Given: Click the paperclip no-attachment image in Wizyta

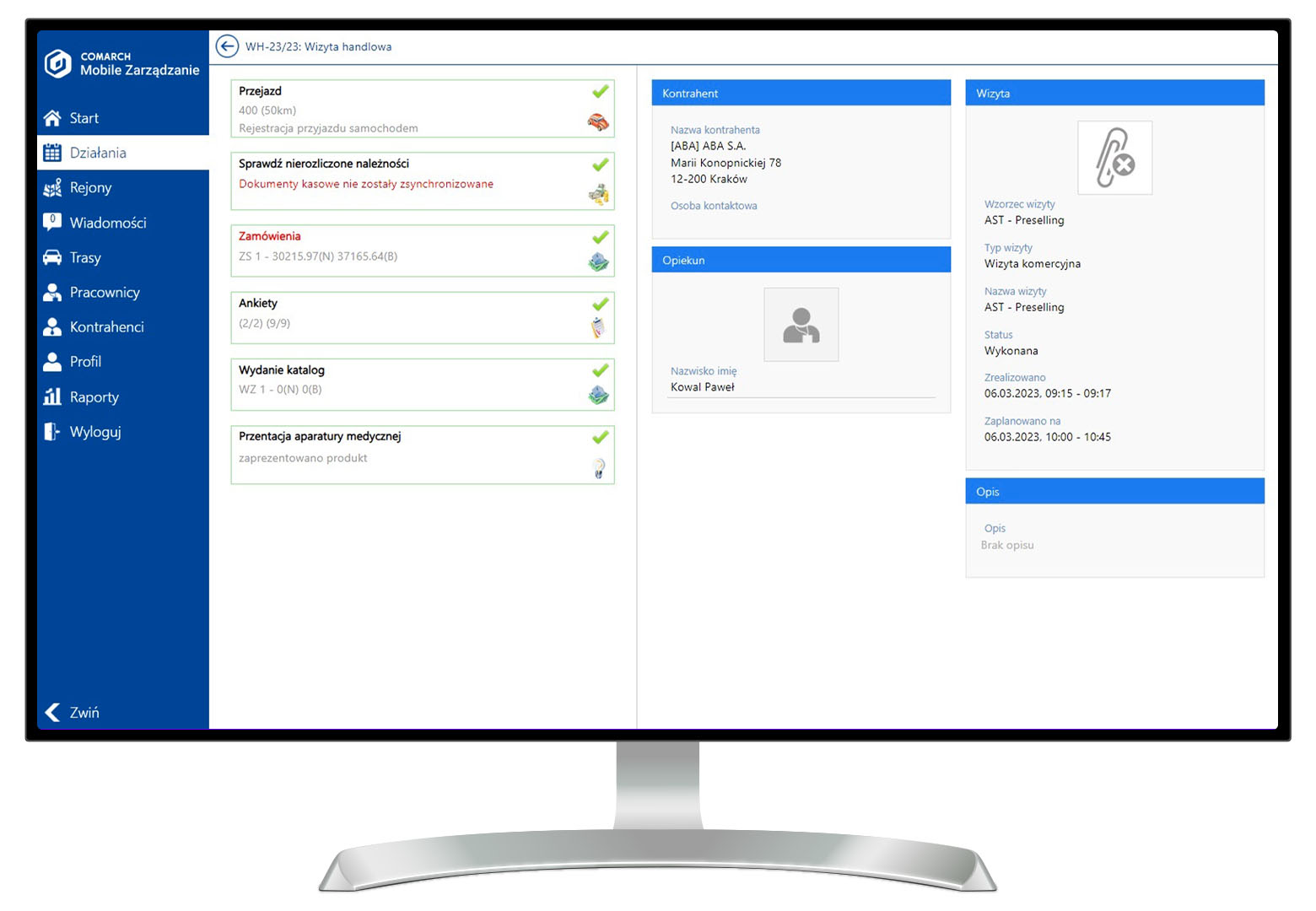Looking at the screenshot, I should [x=1115, y=158].
